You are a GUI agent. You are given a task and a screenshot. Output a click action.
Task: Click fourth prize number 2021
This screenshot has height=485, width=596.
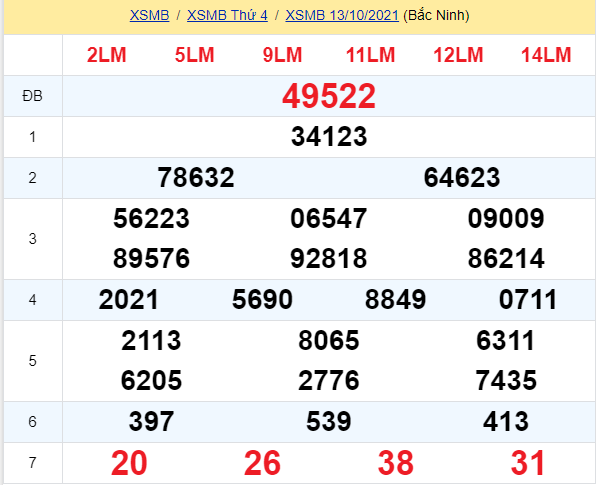coord(128,300)
